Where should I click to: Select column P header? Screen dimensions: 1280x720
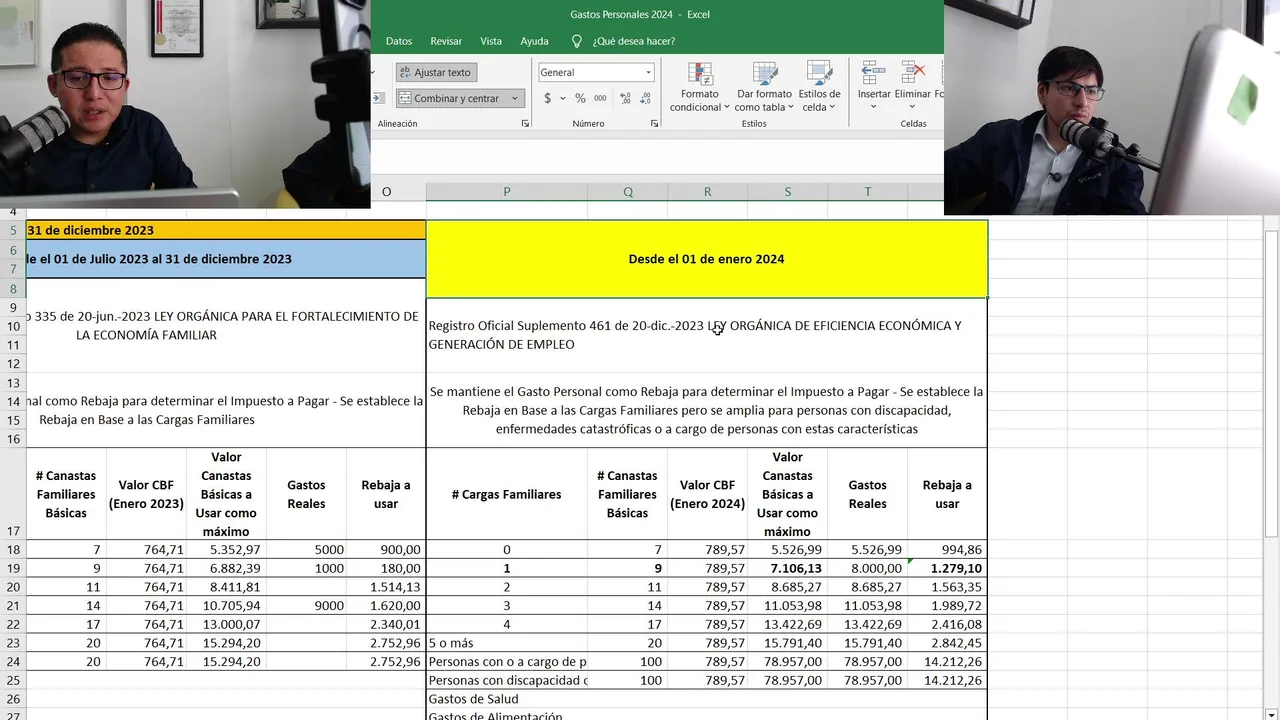pyautogui.click(x=507, y=192)
